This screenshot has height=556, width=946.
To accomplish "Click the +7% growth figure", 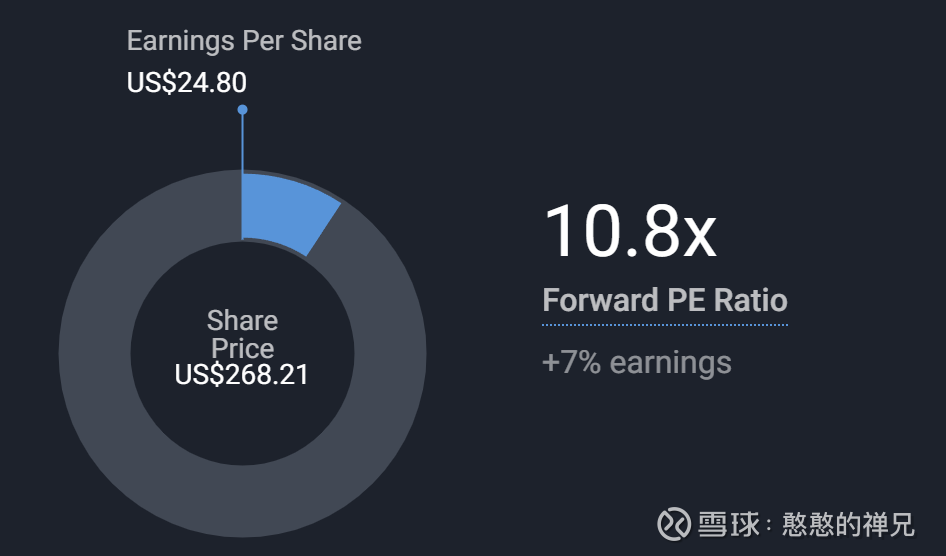I will (x=571, y=362).
